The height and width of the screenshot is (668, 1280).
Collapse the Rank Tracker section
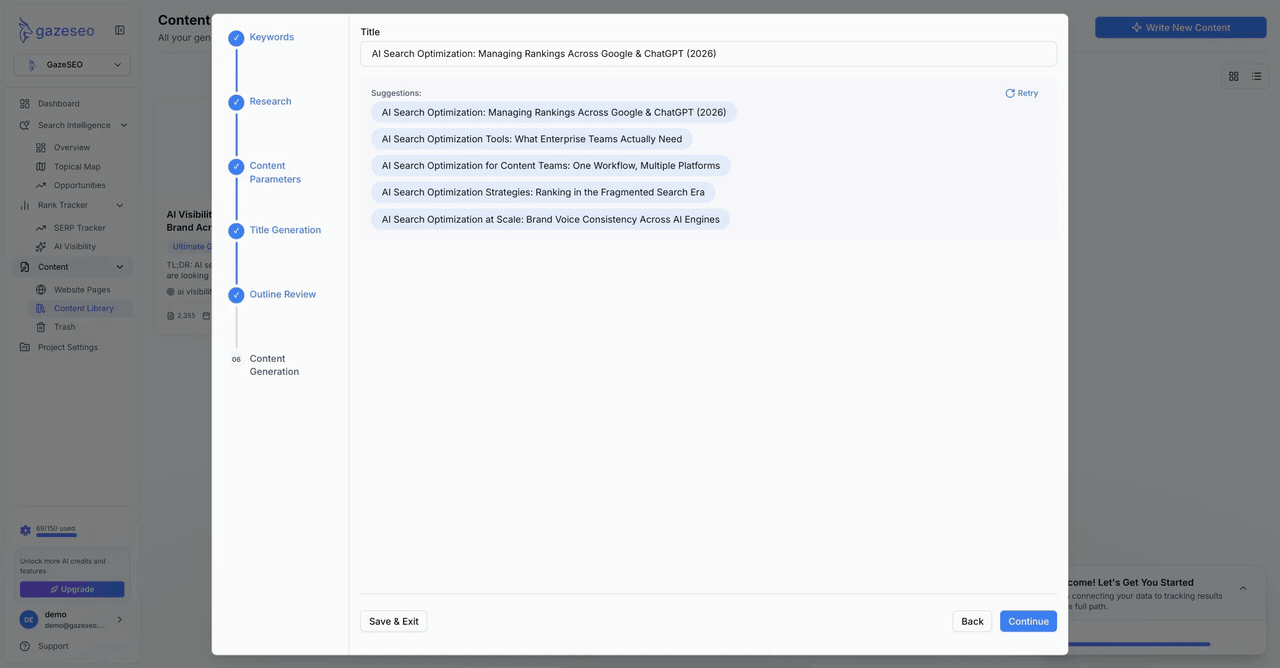tap(120, 205)
